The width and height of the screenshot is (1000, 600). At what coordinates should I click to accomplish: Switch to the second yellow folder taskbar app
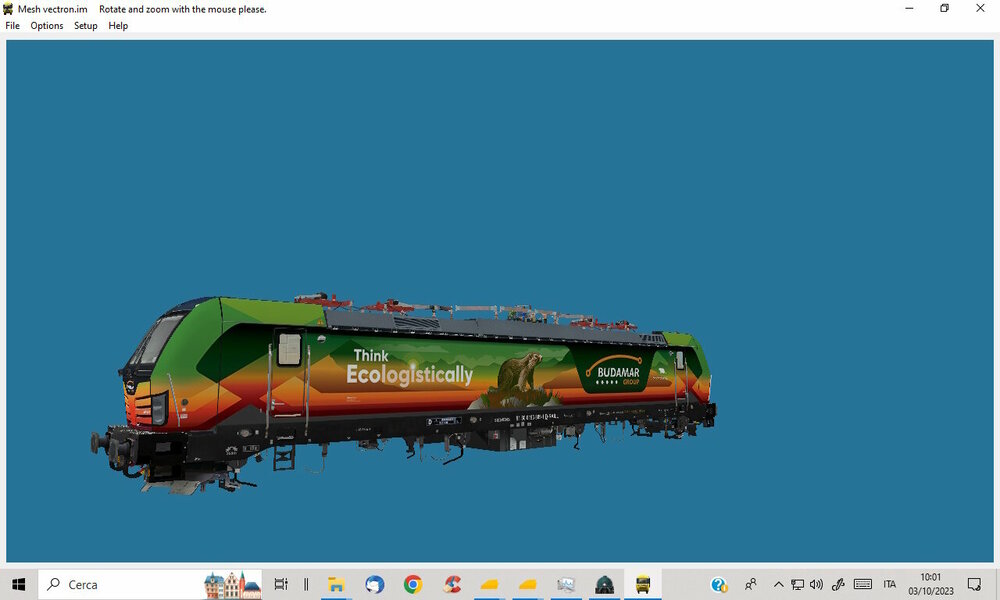527,584
